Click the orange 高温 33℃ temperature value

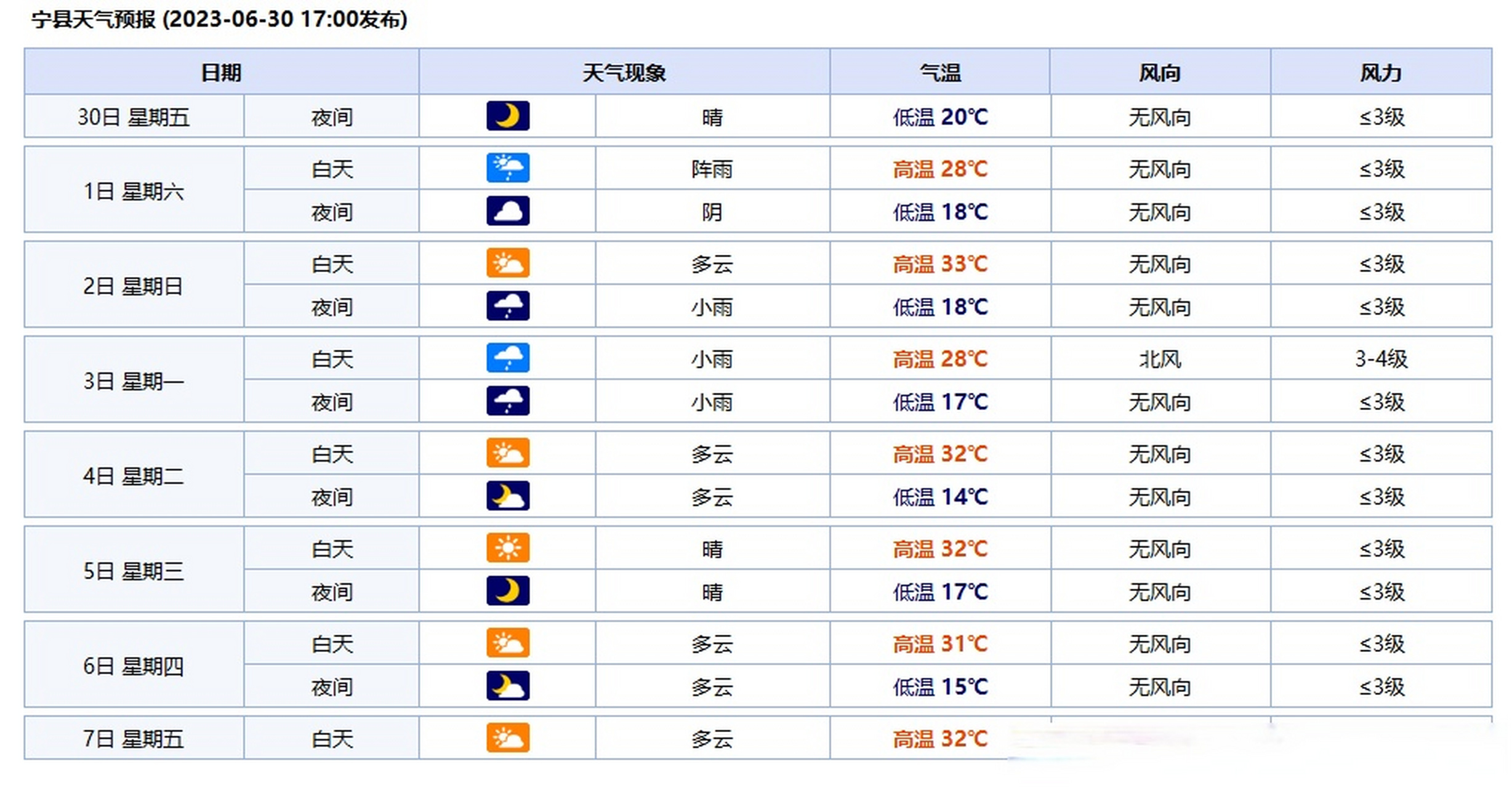point(941,263)
